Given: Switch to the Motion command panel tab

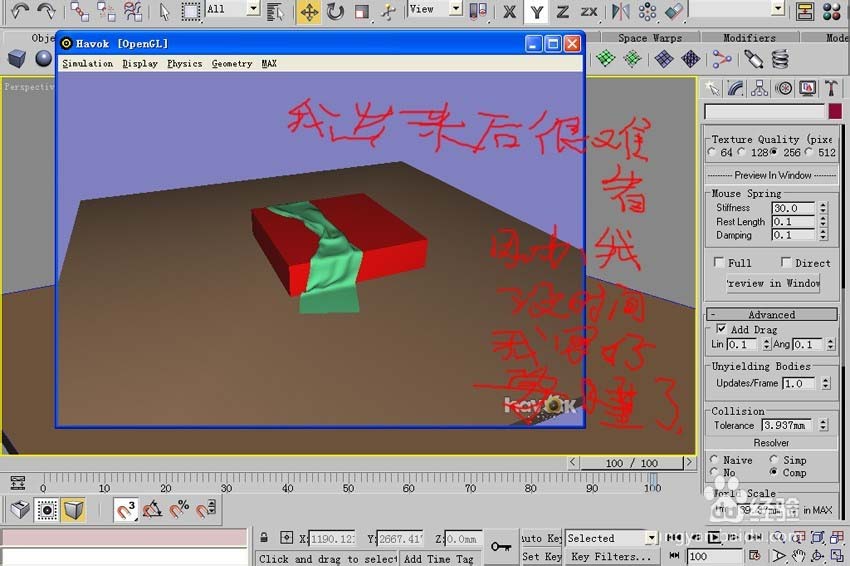Looking at the screenshot, I should coord(784,88).
